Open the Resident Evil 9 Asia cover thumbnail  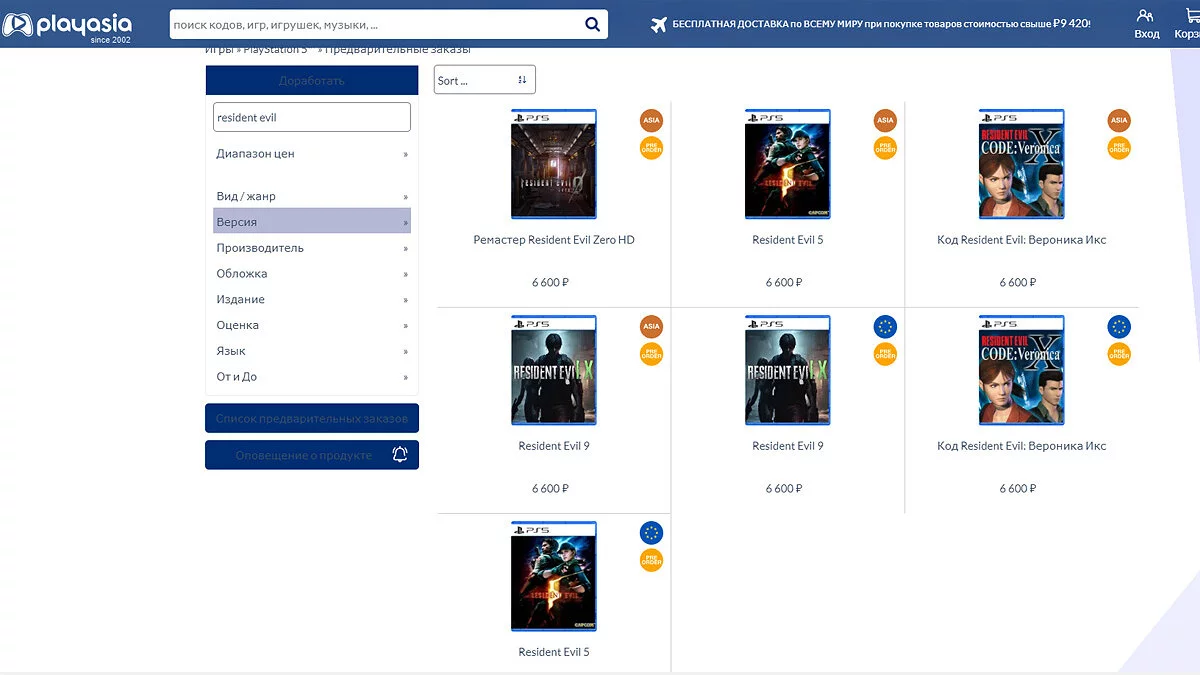pyautogui.click(x=553, y=370)
